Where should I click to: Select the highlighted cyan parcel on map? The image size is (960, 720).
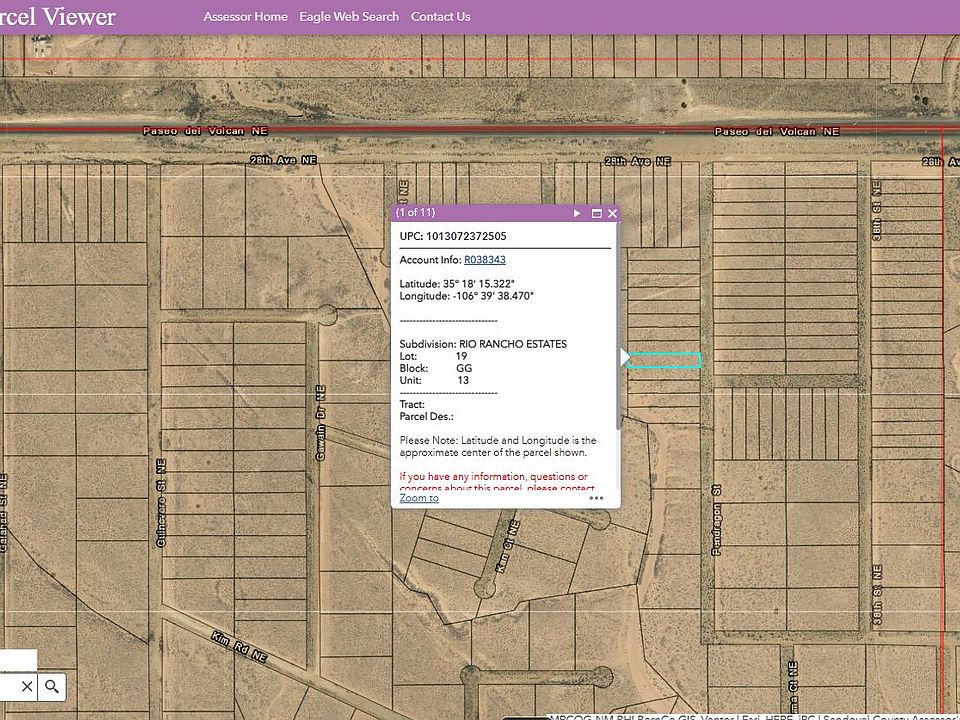(664, 361)
